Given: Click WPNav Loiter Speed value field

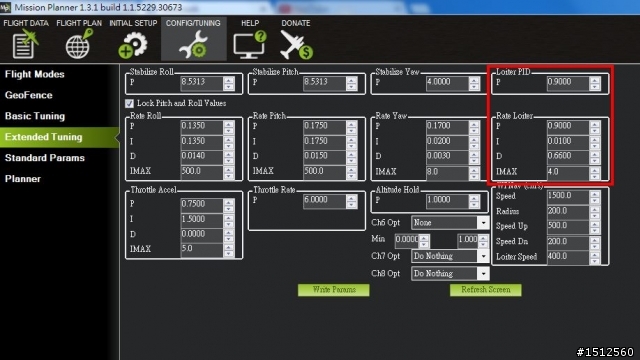Looking at the screenshot, I should point(568,257).
